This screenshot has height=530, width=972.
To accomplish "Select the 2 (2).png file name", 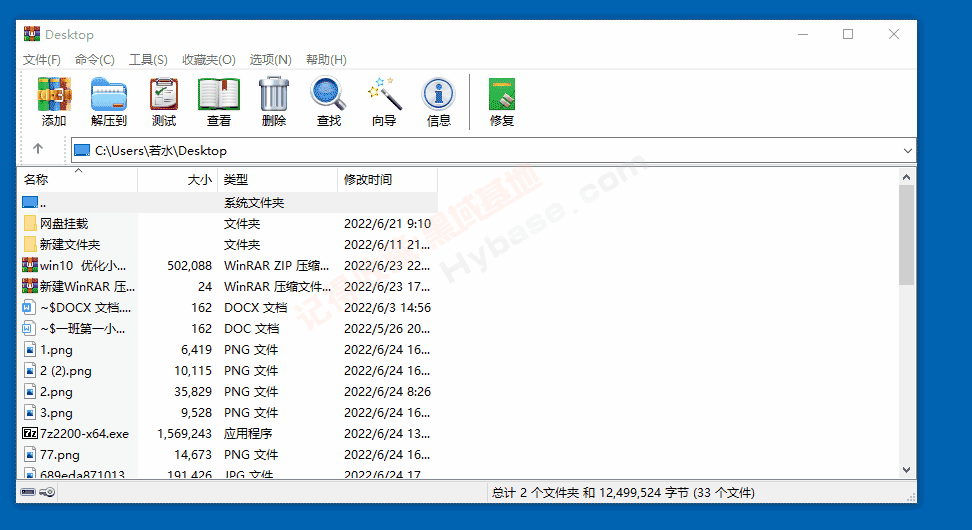I will [66, 371].
